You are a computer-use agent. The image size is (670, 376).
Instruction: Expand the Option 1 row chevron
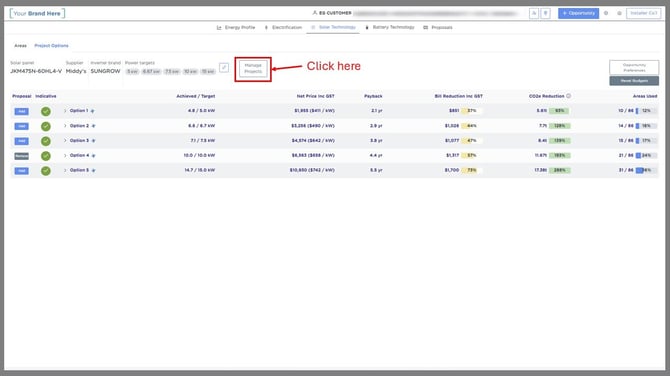65,111
